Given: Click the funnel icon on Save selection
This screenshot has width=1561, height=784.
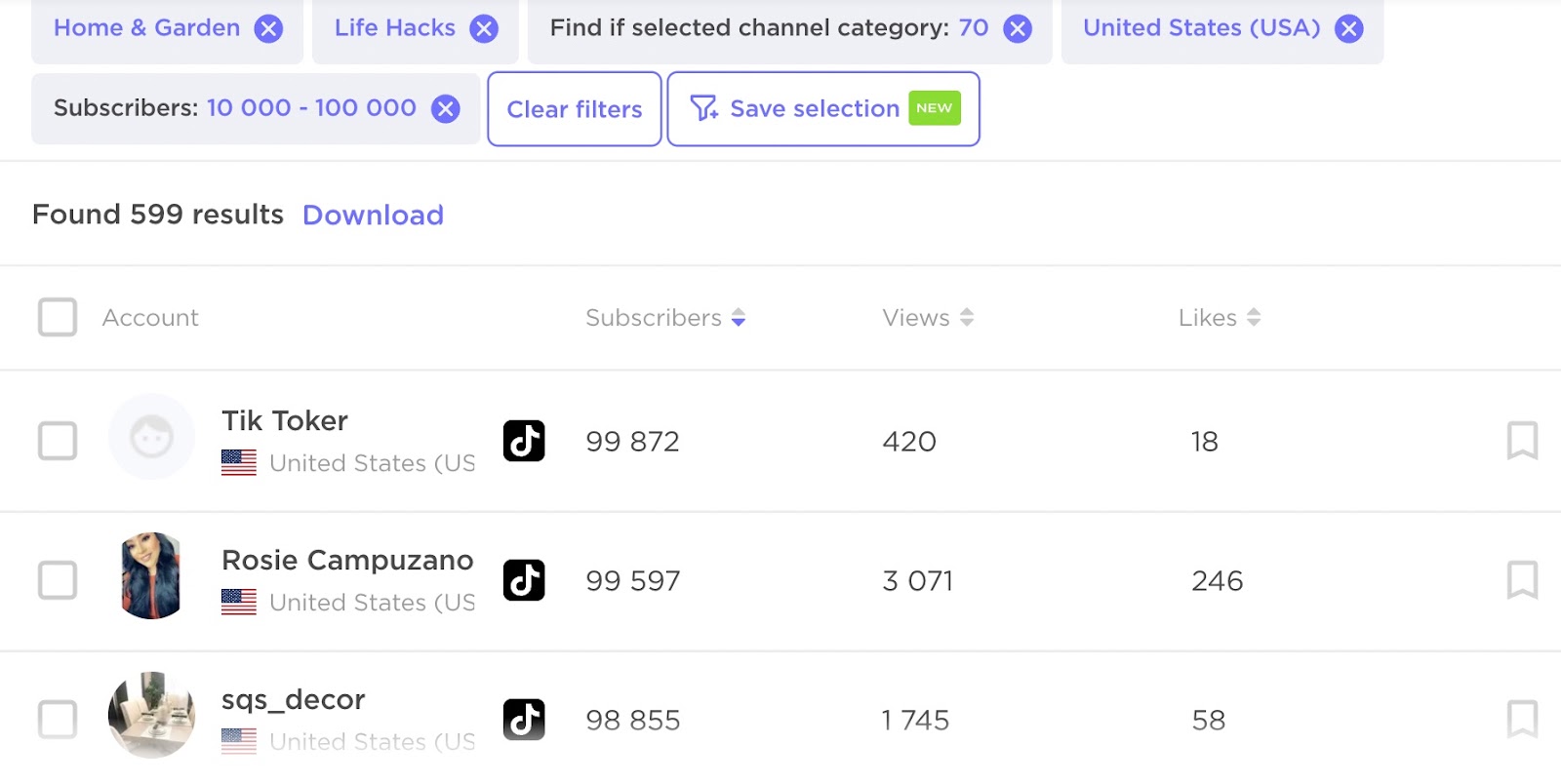Looking at the screenshot, I should click(x=703, y=108).
